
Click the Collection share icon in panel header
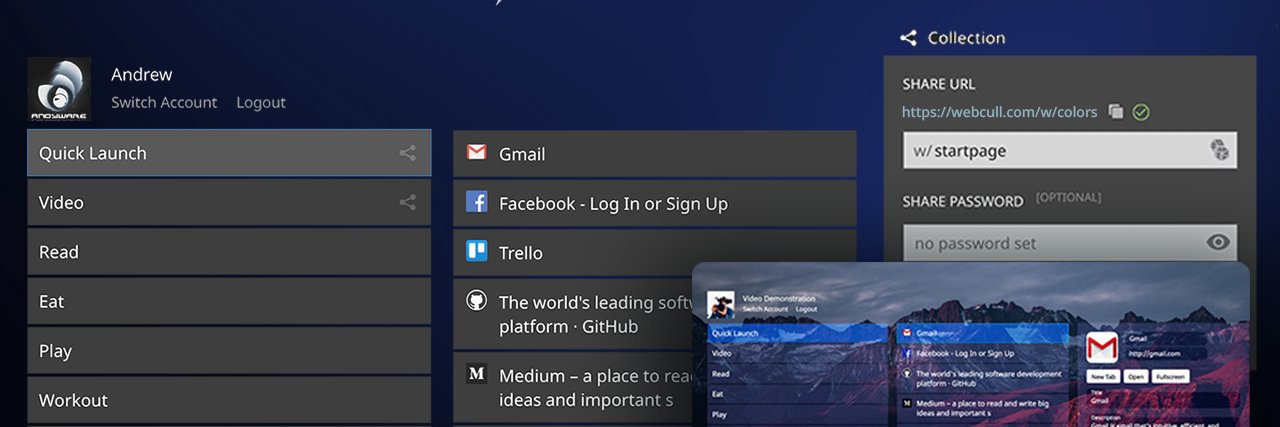pyautogui.click(x=908, y=38)
